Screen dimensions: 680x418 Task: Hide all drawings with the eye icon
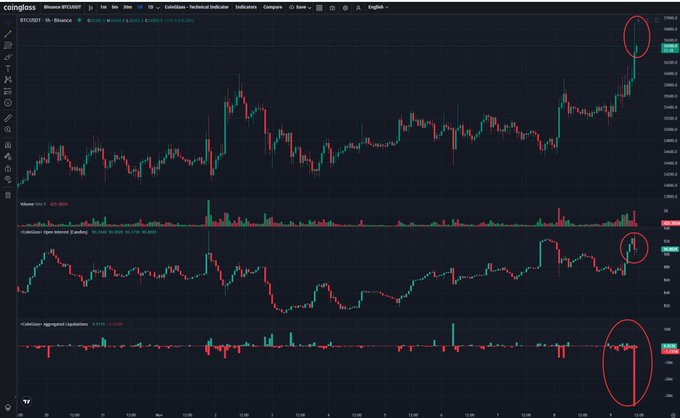[x=8, y=180]
